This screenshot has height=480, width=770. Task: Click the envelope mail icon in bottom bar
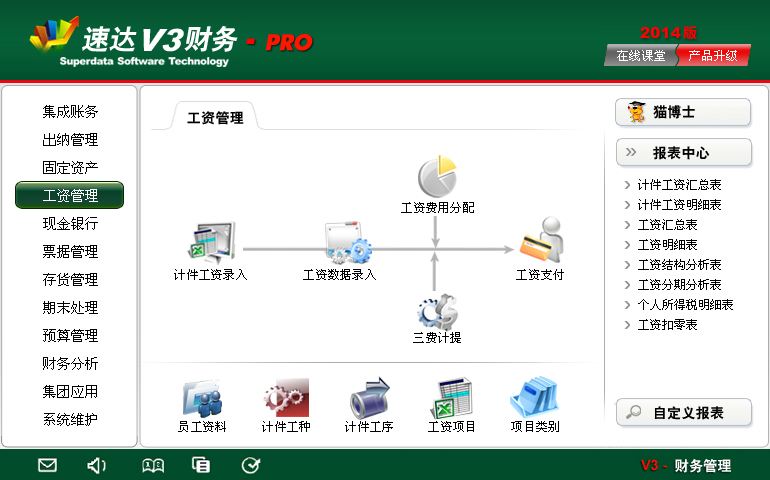(x=48, y=465)
